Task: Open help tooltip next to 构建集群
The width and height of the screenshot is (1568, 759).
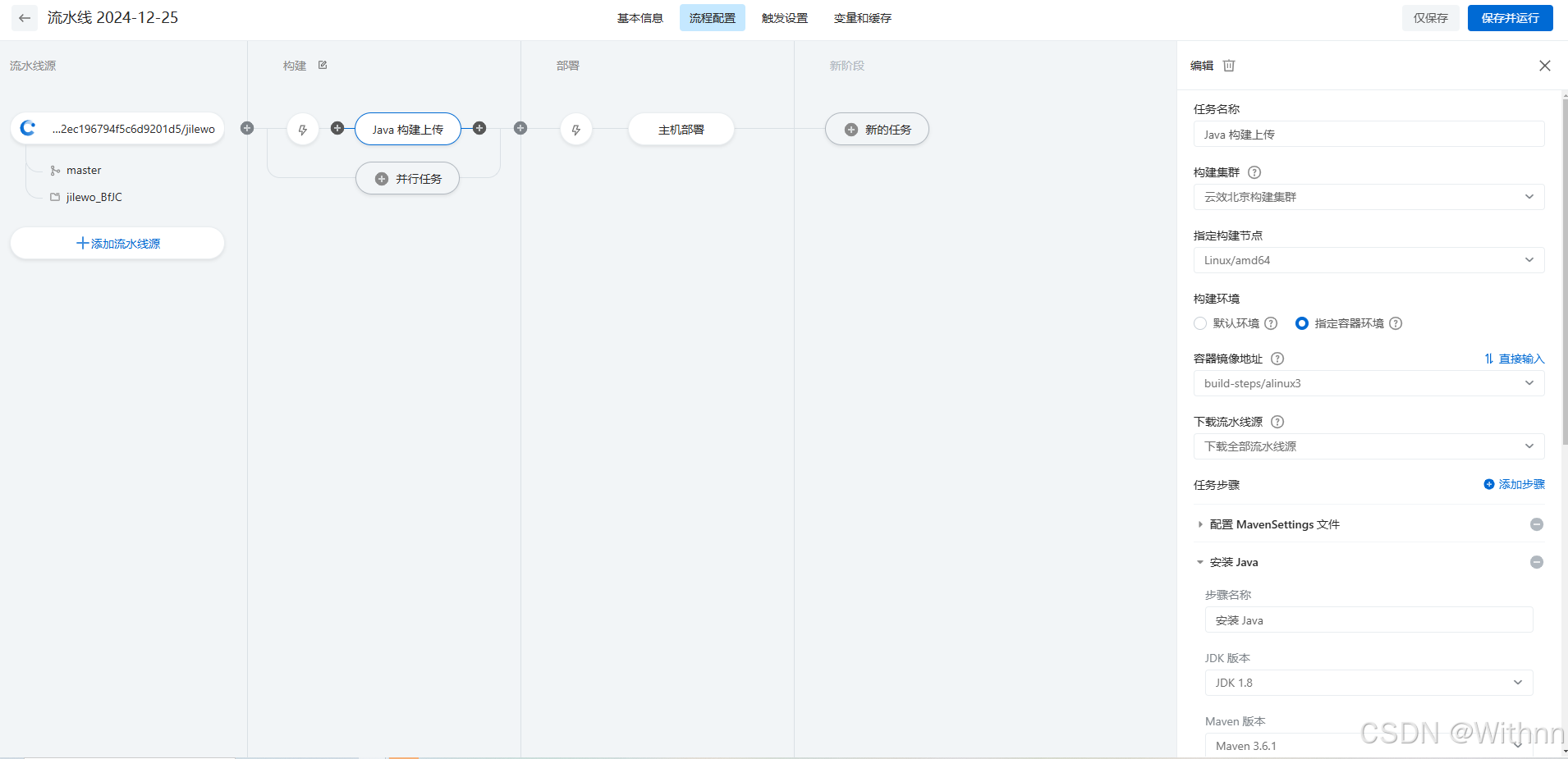Action: click(1254, 172)
